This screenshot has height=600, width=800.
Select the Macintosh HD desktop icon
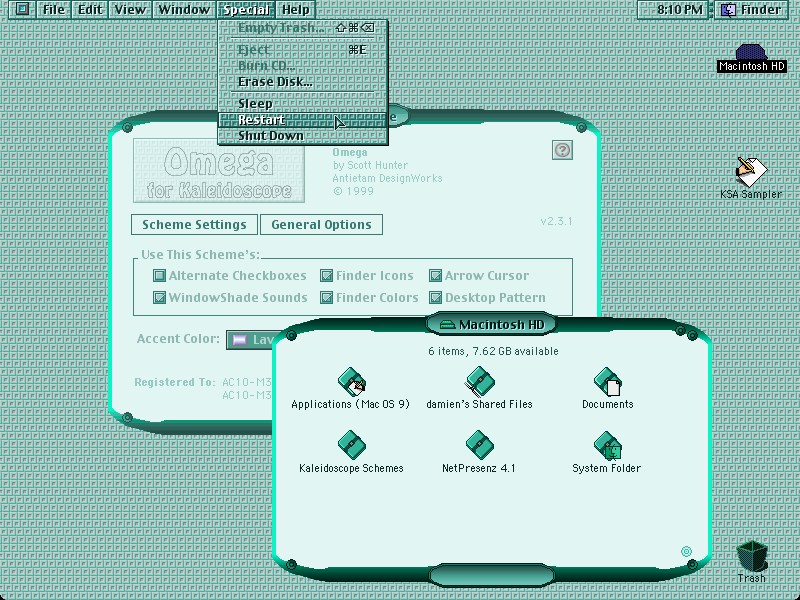pyautogui.click(x=751, y=58)
